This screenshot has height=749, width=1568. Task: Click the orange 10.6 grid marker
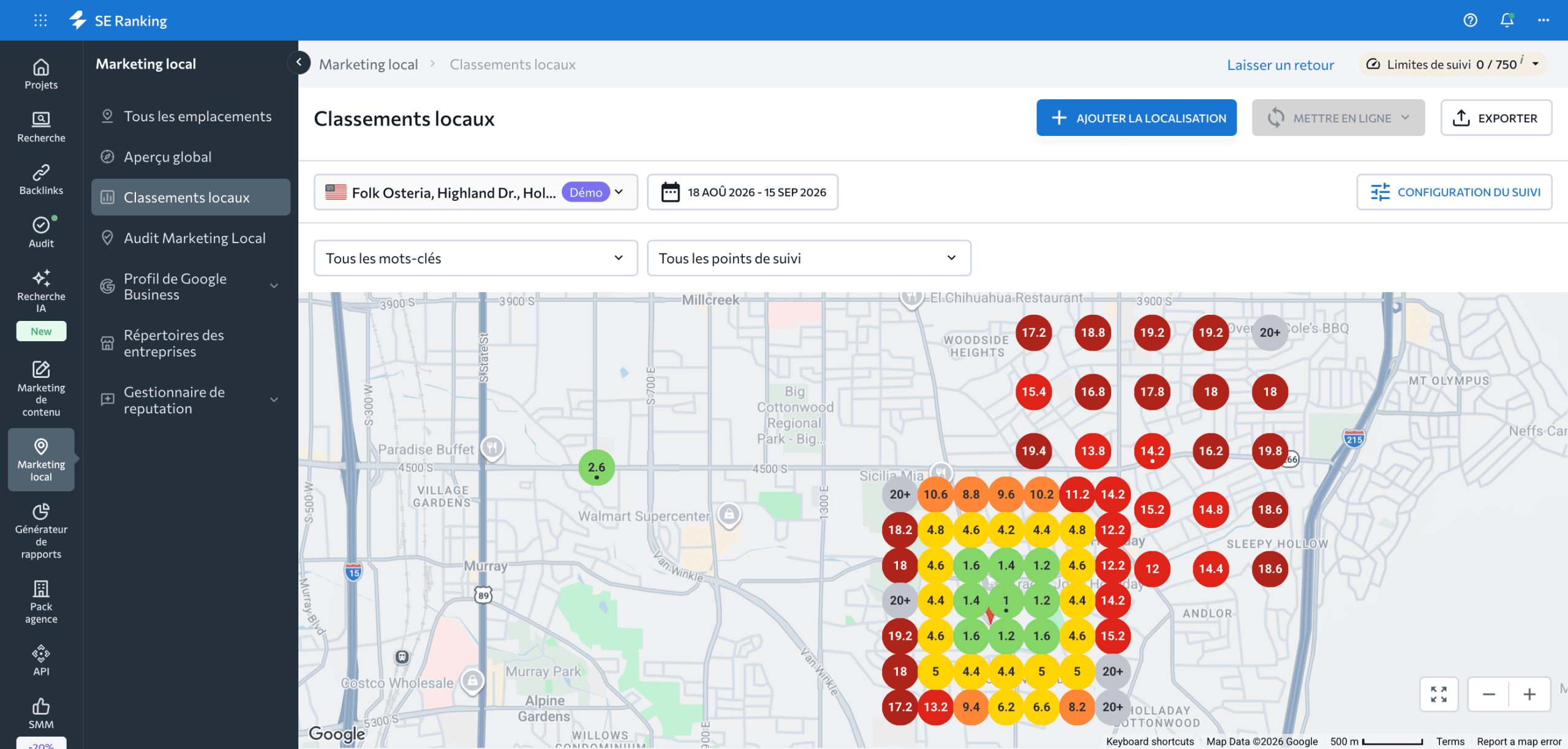tap(935, 494)
